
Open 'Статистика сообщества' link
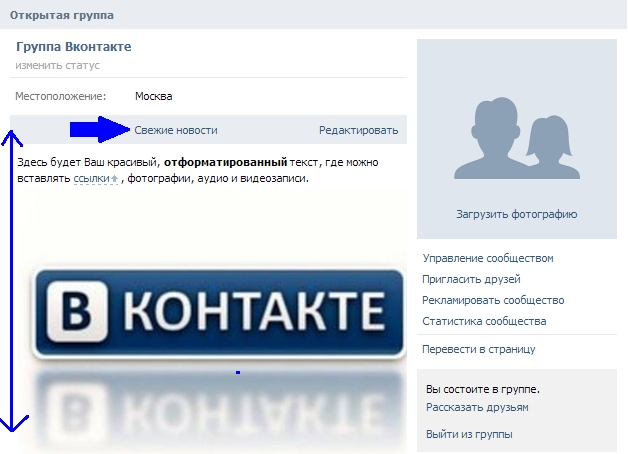tap(484, 321)
